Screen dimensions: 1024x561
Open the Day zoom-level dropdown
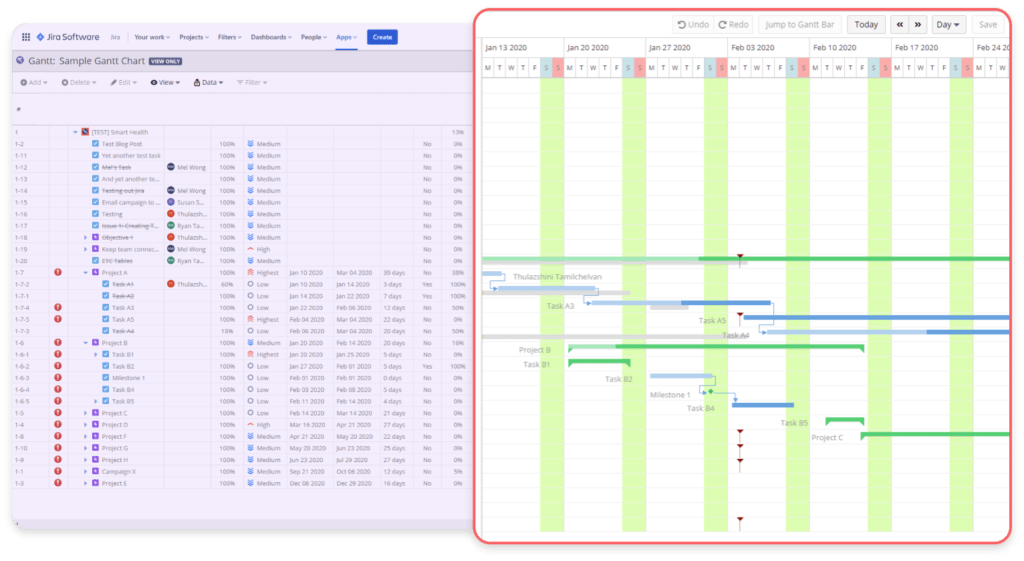[x=948, y=25]
